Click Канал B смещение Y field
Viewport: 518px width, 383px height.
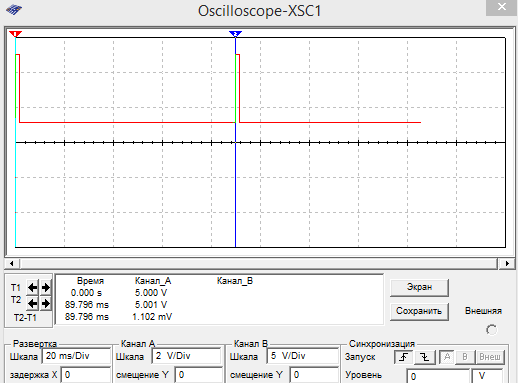coord(314,375)
